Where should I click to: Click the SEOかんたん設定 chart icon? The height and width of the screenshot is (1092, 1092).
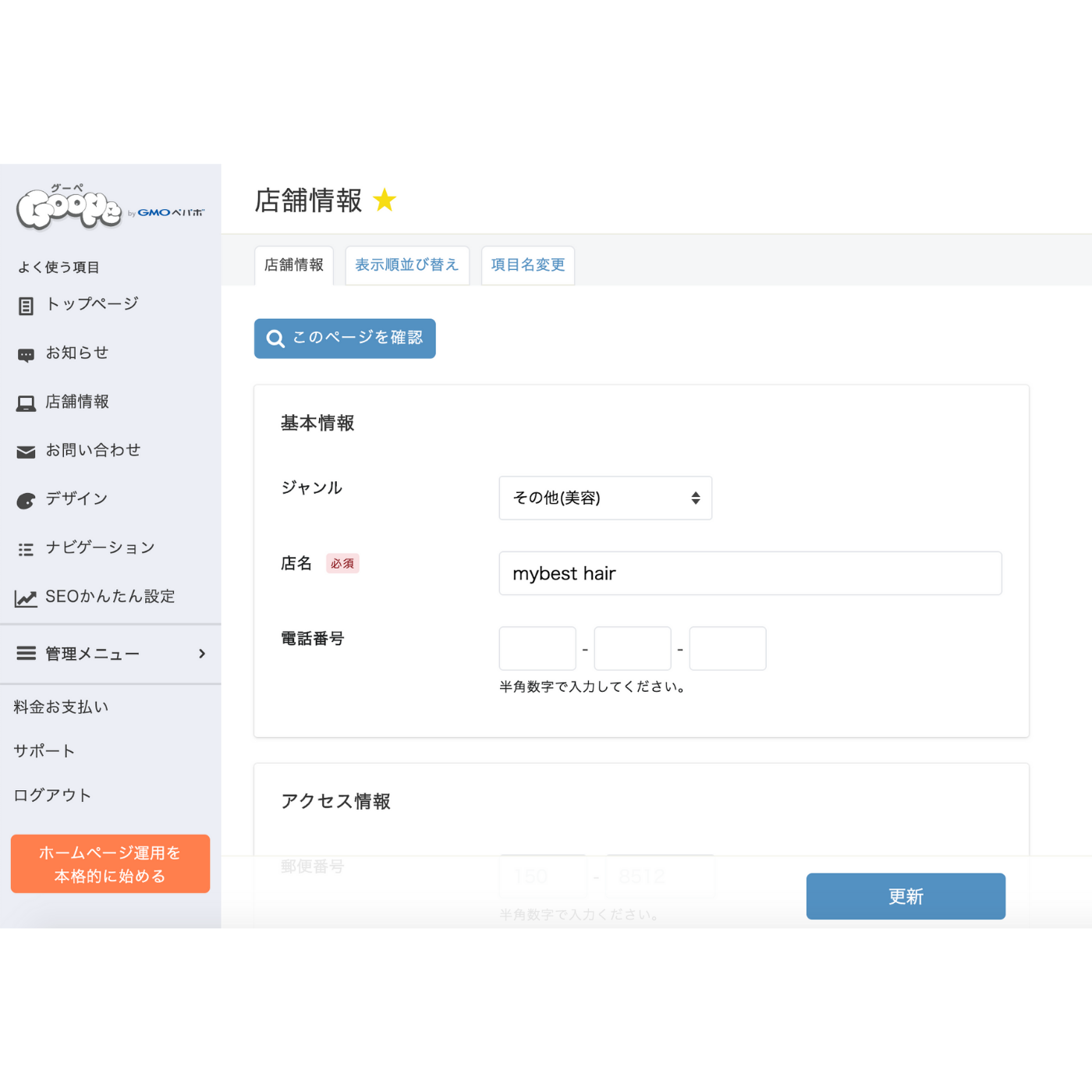(x=26, y=598)
